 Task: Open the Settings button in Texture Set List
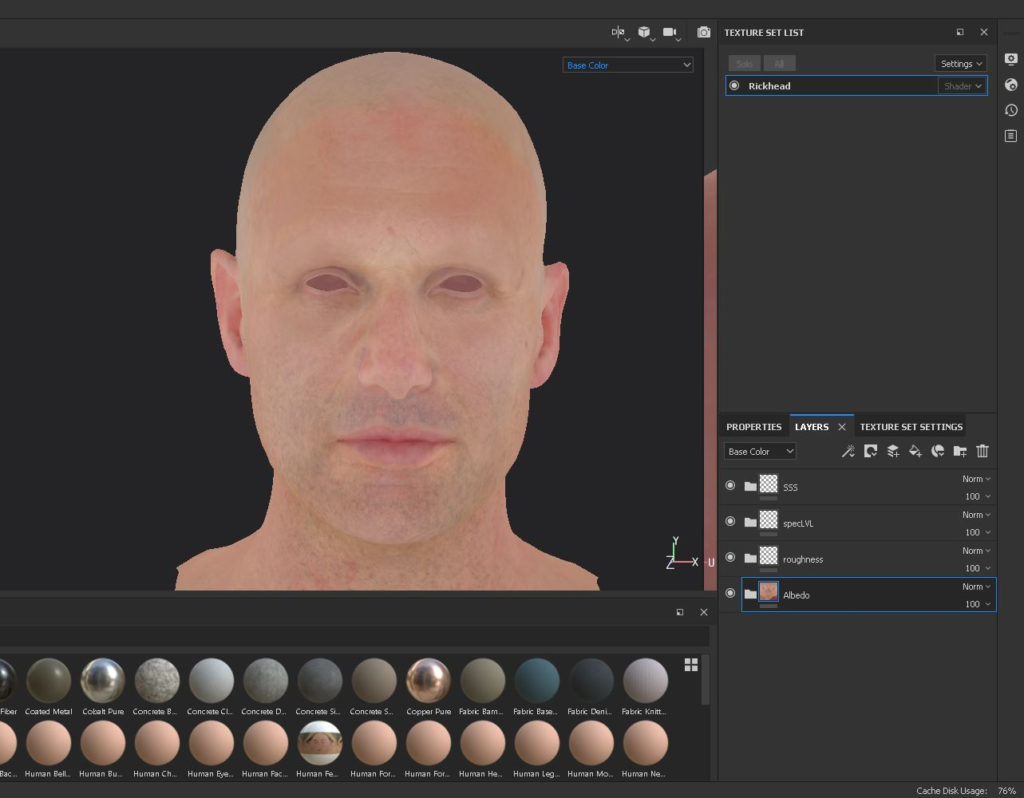(960, 64)
